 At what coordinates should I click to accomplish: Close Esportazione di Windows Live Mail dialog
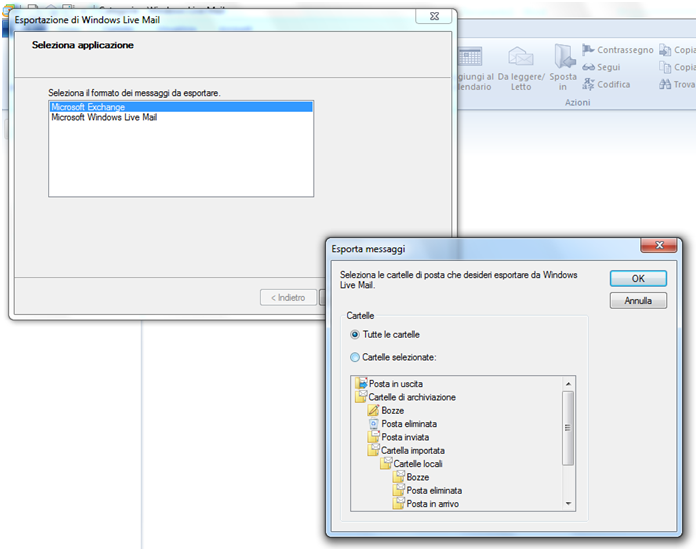click(434, 16)
